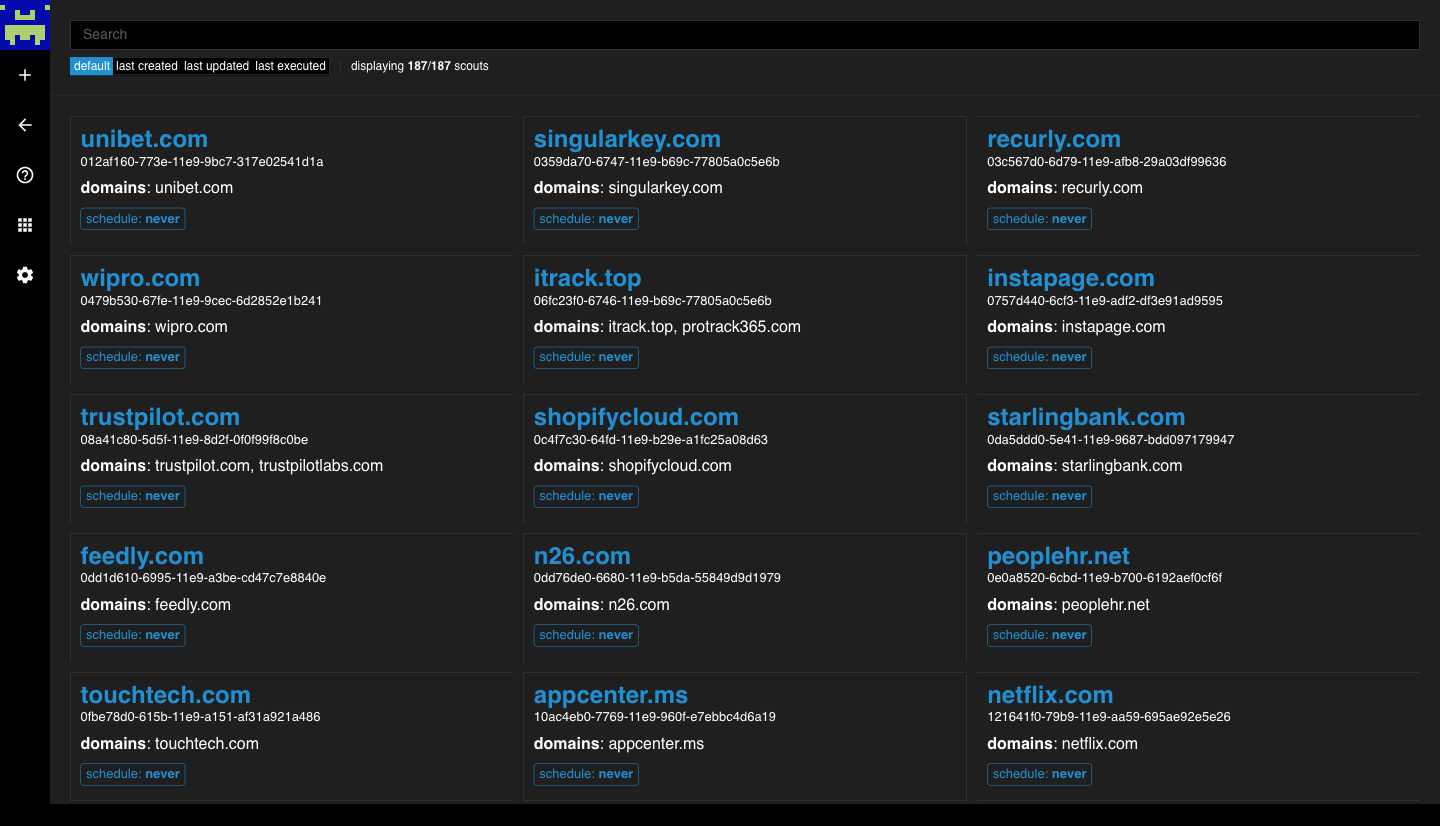Click the schedule badge under peoplehr.net
1440x826 pixels.
(1039, 635)
